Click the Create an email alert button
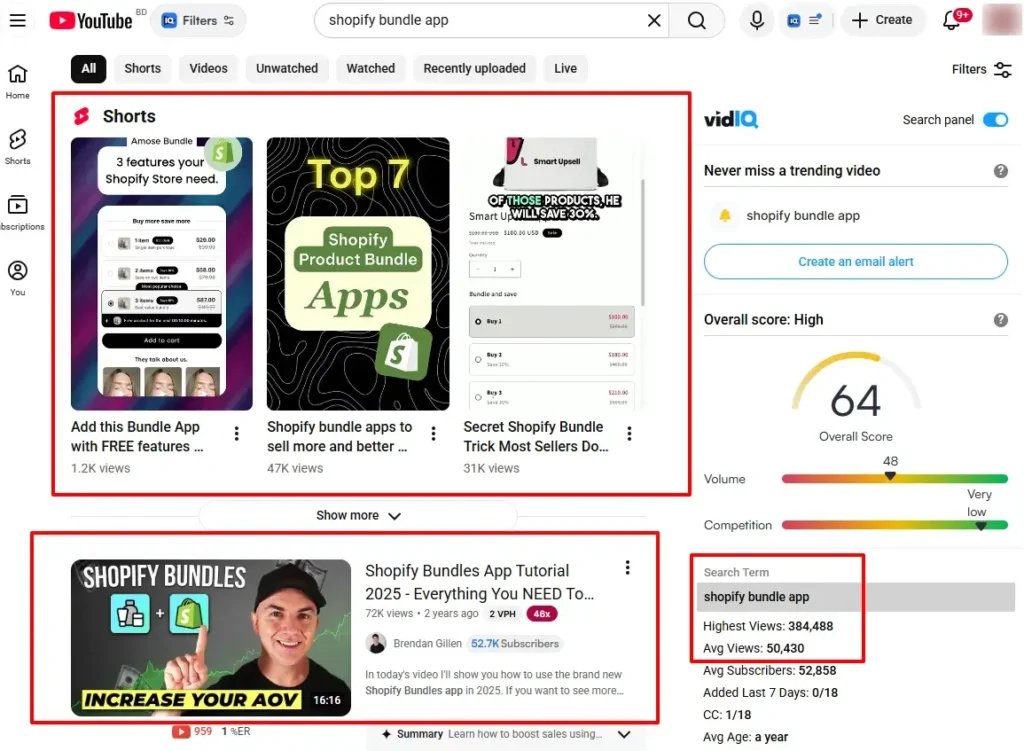This screenshot has height=751, width=1024. tap(855, 261)
